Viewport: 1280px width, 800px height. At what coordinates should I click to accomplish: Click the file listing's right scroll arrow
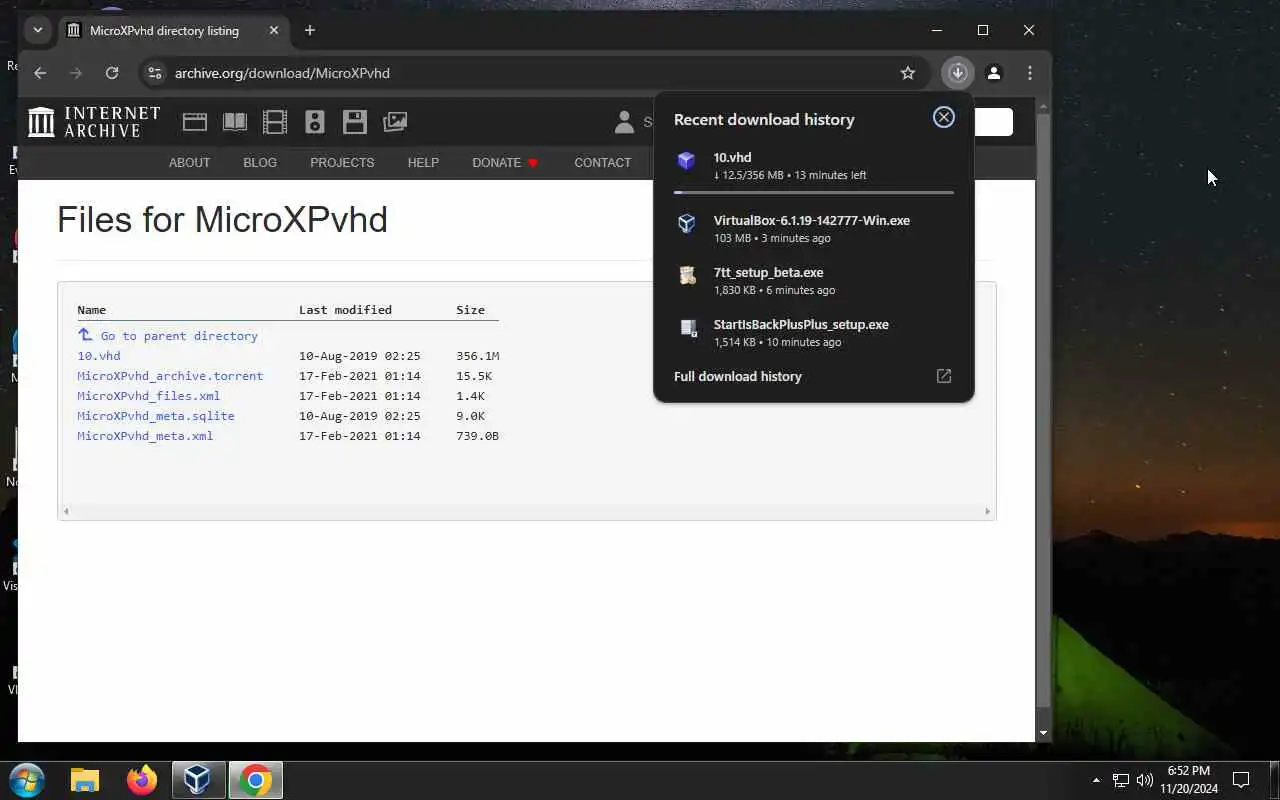(x=988, y=511)
